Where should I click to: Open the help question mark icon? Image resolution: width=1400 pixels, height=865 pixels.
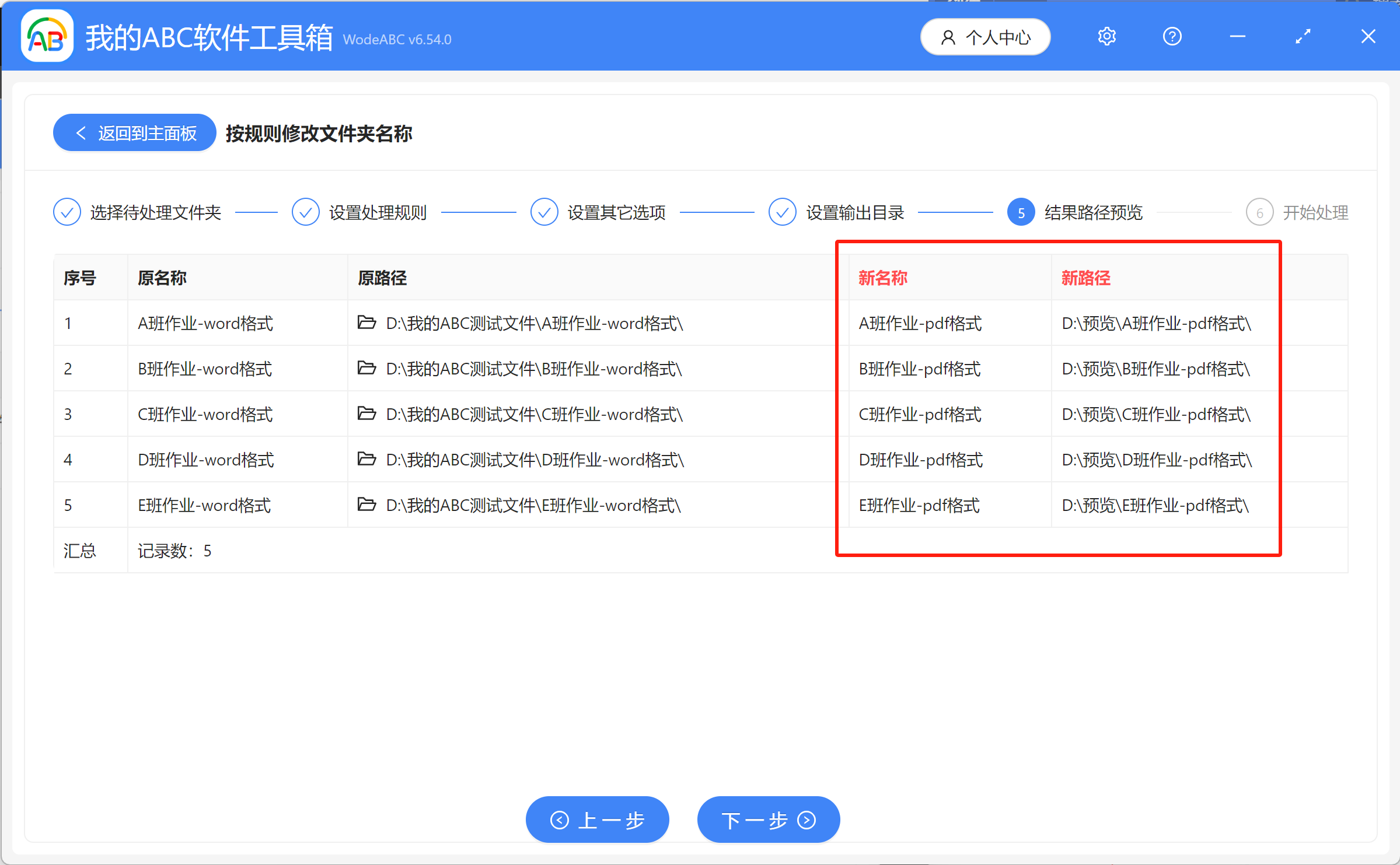[x=1171, y=36]
